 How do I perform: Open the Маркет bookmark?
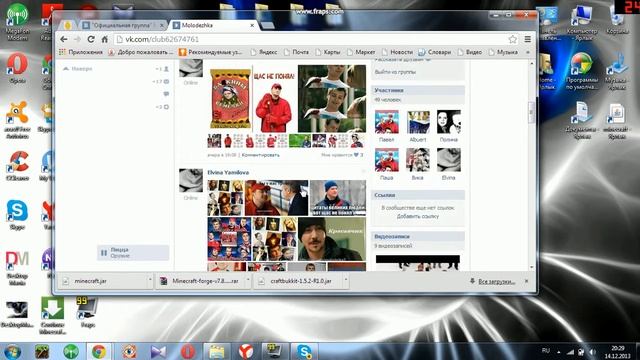click(x=361, y=52)
